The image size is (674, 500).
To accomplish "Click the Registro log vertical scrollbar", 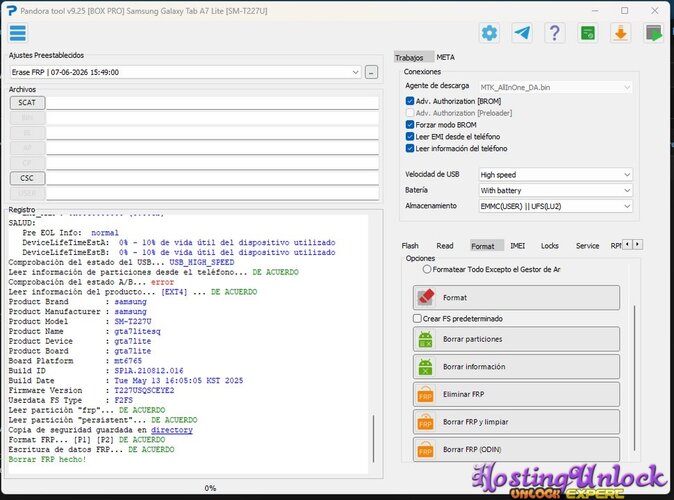I will click(x=374, y=439).
